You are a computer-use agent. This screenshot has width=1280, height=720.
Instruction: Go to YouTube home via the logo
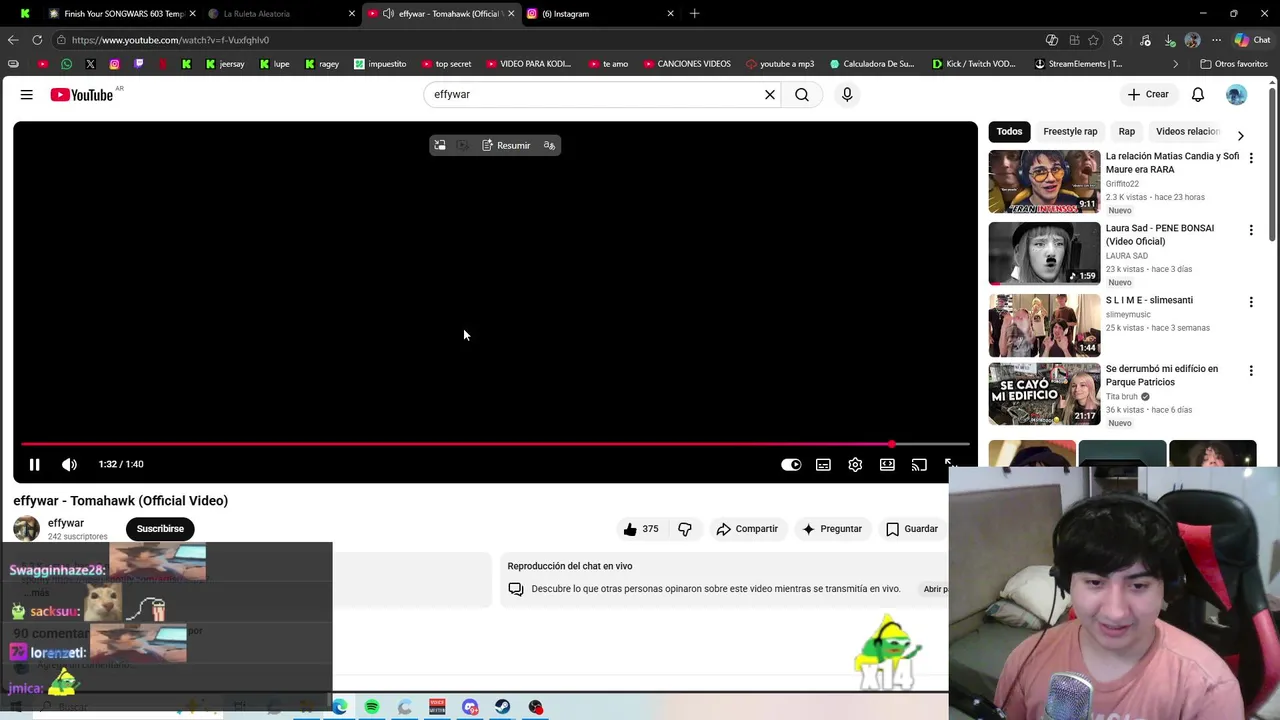pos(82,95)
